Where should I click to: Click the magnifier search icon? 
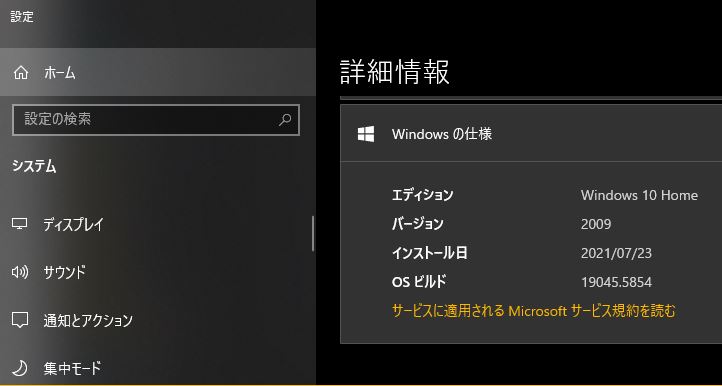(285, 120)
